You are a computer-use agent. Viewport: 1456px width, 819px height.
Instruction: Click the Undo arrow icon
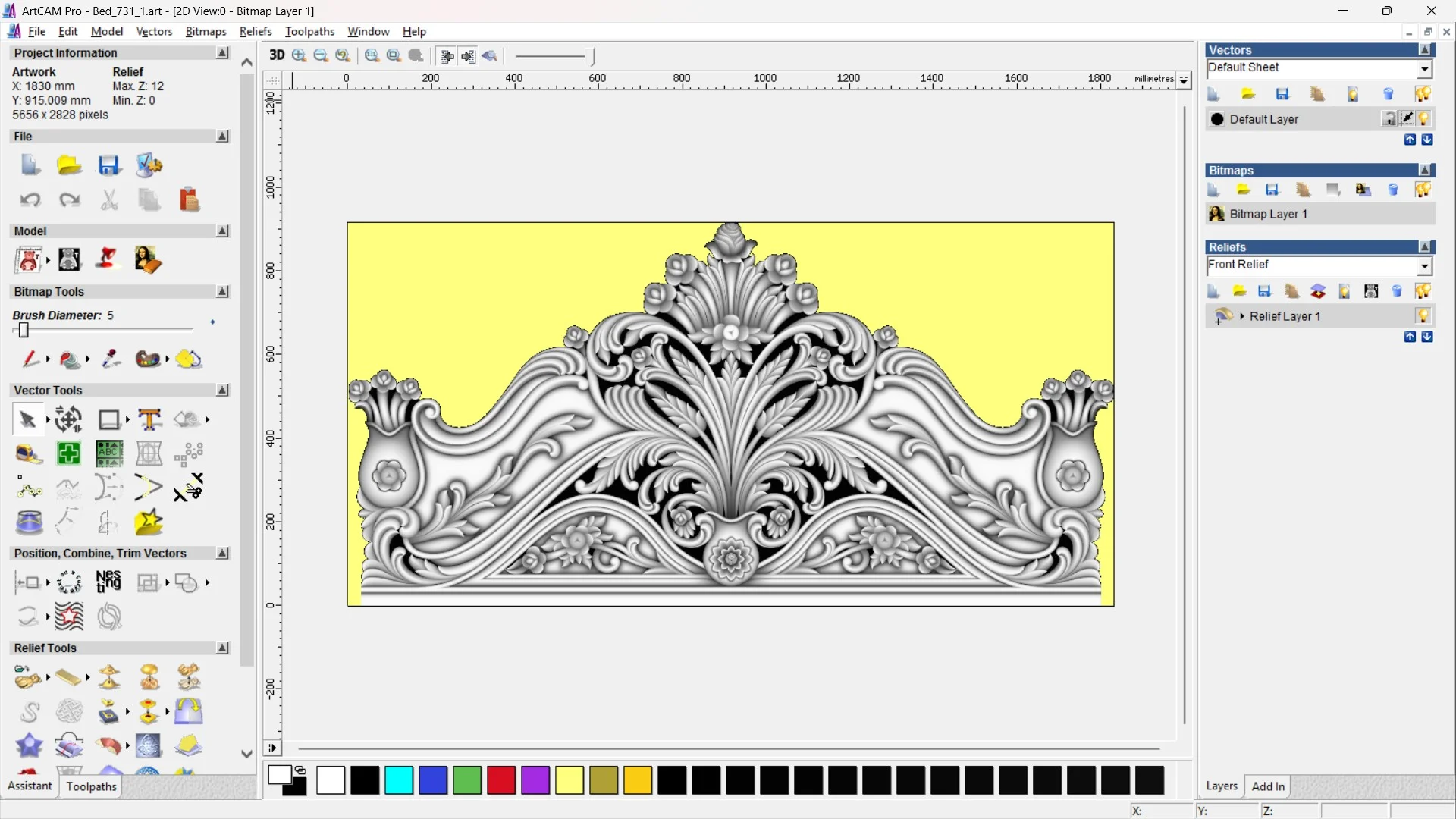pos(30,200)
